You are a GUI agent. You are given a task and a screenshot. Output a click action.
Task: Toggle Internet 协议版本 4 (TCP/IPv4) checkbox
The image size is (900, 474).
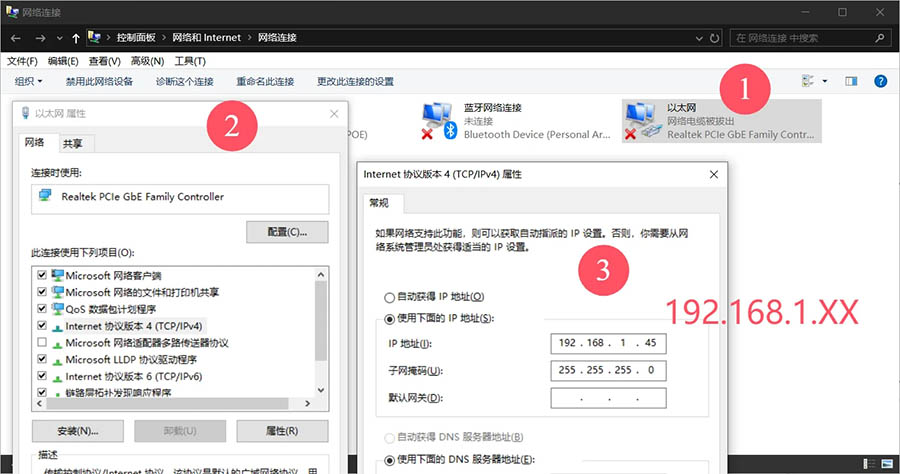point(42,325)
